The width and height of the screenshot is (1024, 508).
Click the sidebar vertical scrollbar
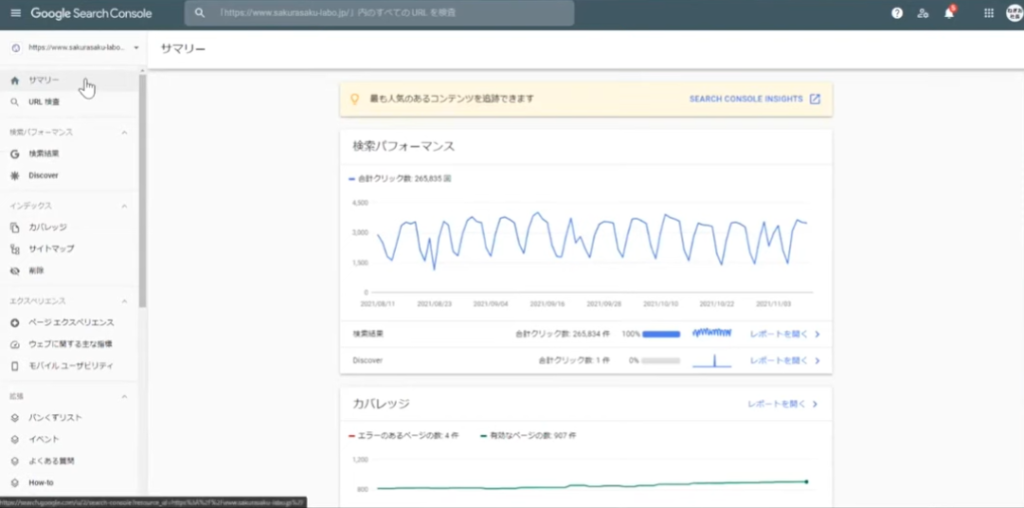142,189
